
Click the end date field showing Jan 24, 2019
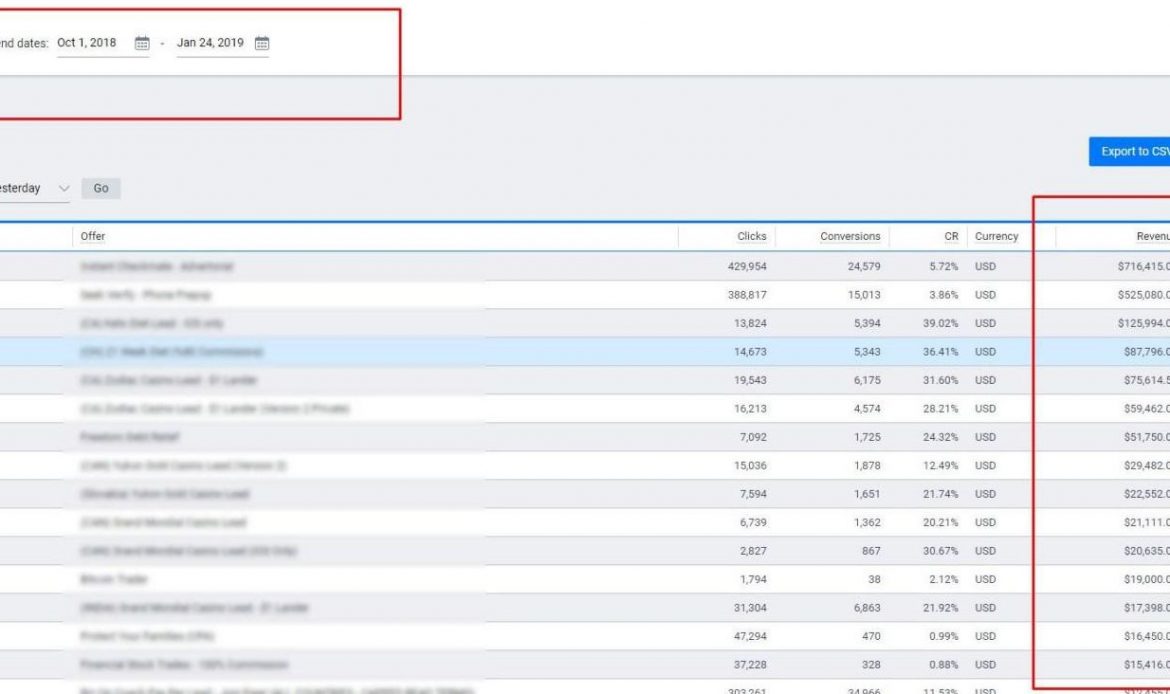[x=210, y=43]
